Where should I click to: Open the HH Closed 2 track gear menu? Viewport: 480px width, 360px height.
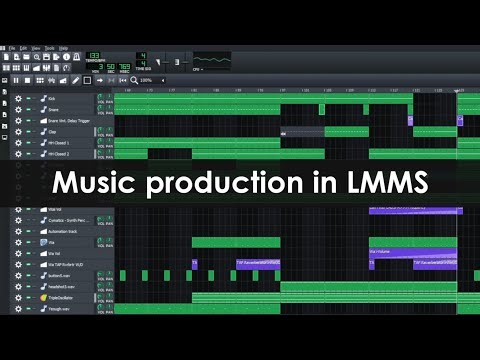(18, 154)
